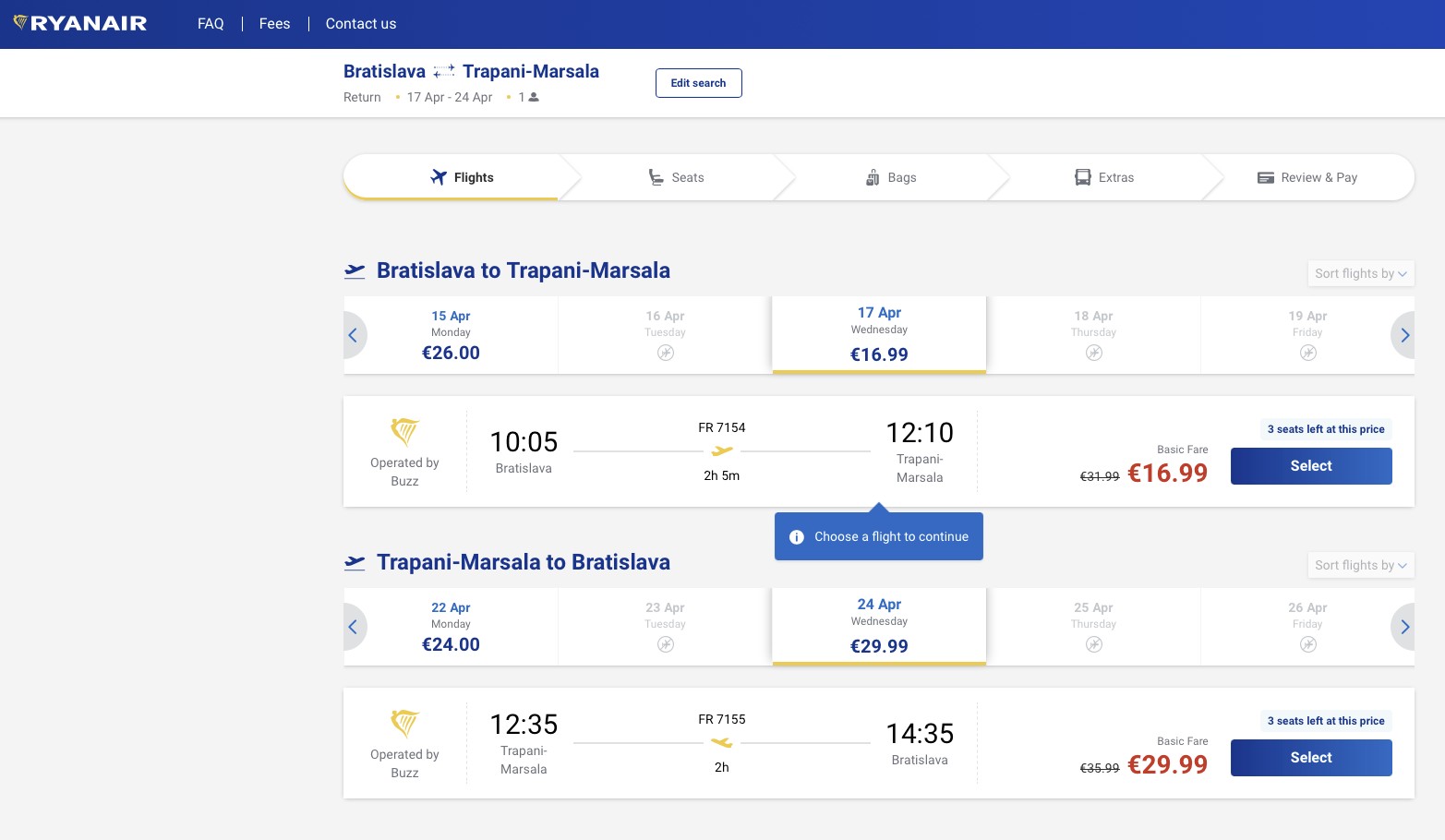
Task: Open the Review & Pay step
Action: 1307,177
